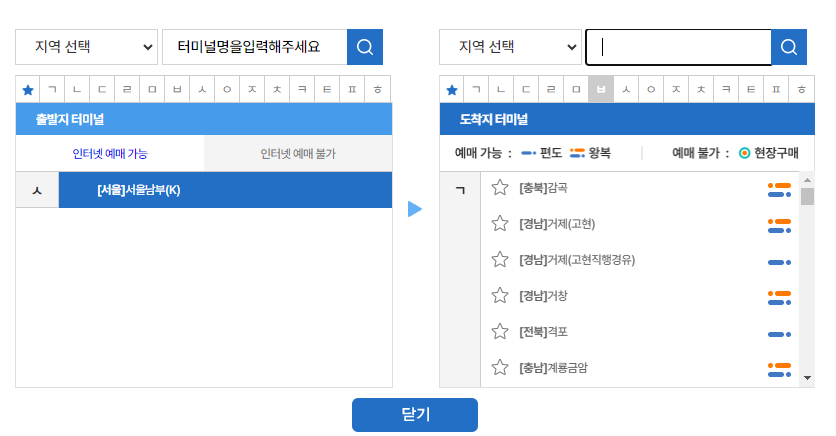
Task: Filter departure terminals by ㅊ
Action: [278, 90]
